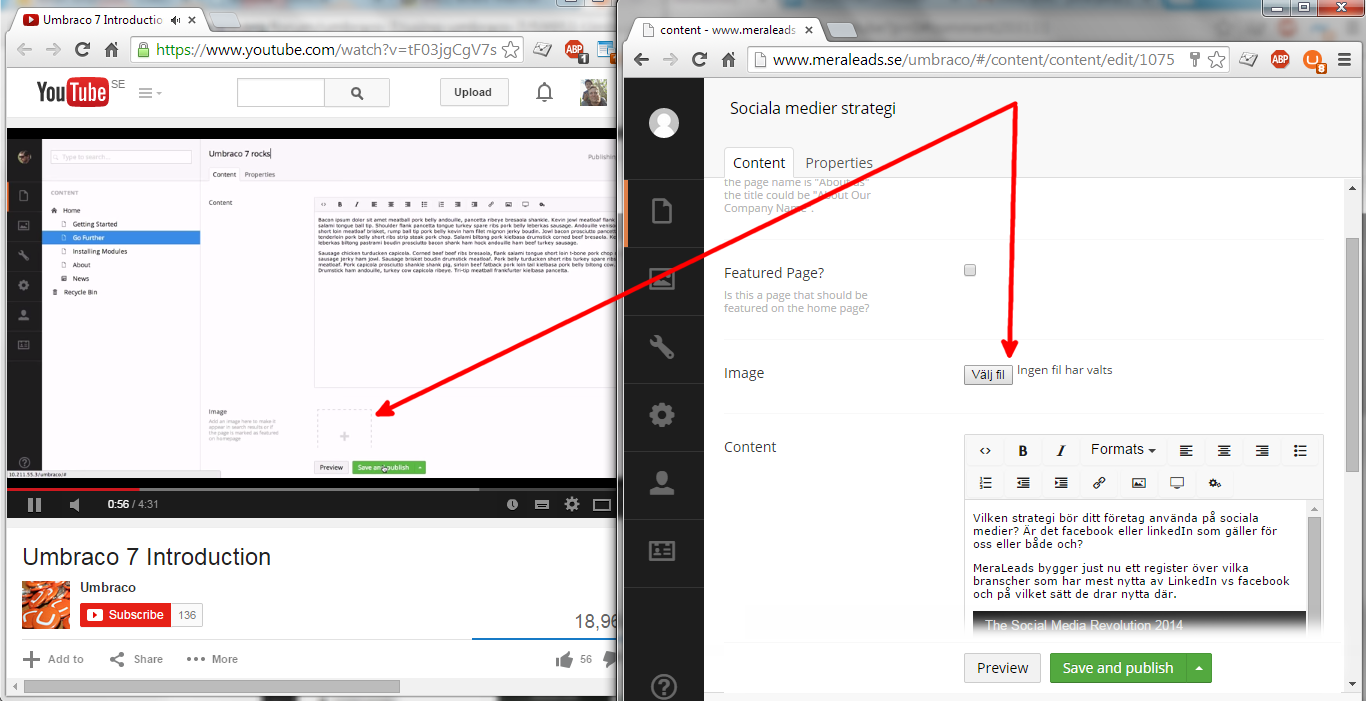Click the Save and publish button
Screen dimensions: 1366x701
(1118, 668)
